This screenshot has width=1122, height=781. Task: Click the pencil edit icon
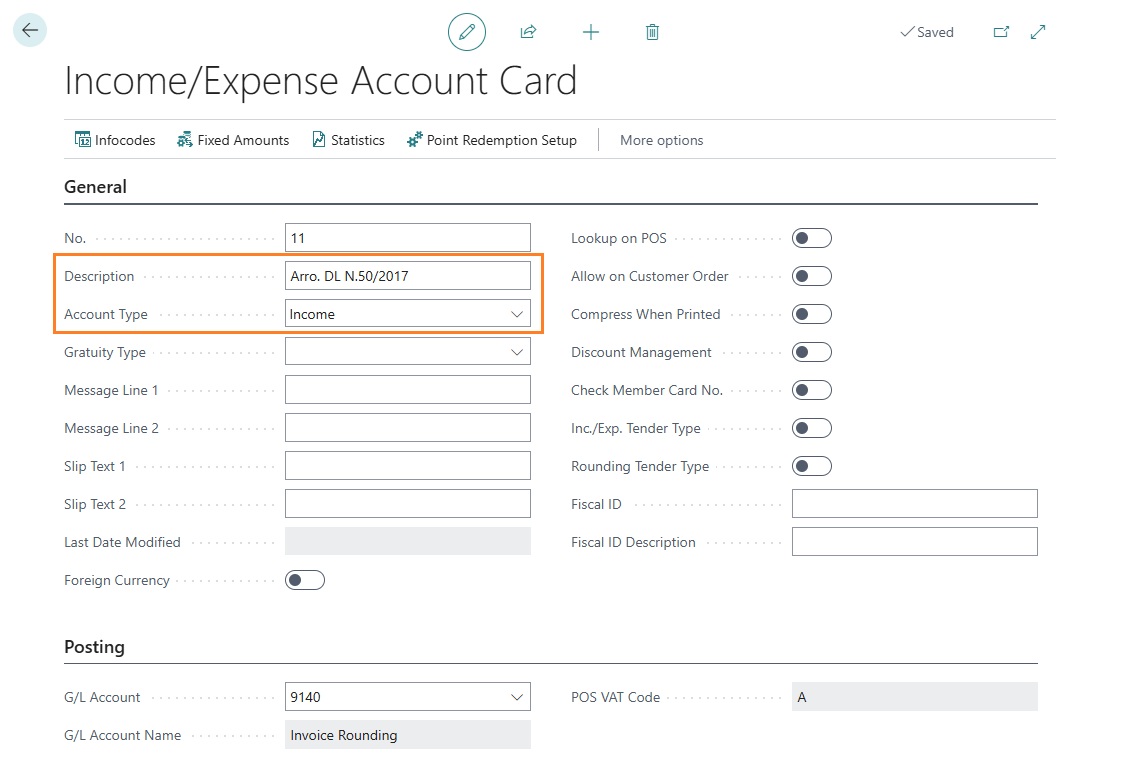pyautogui.click(x=466, y=32)
